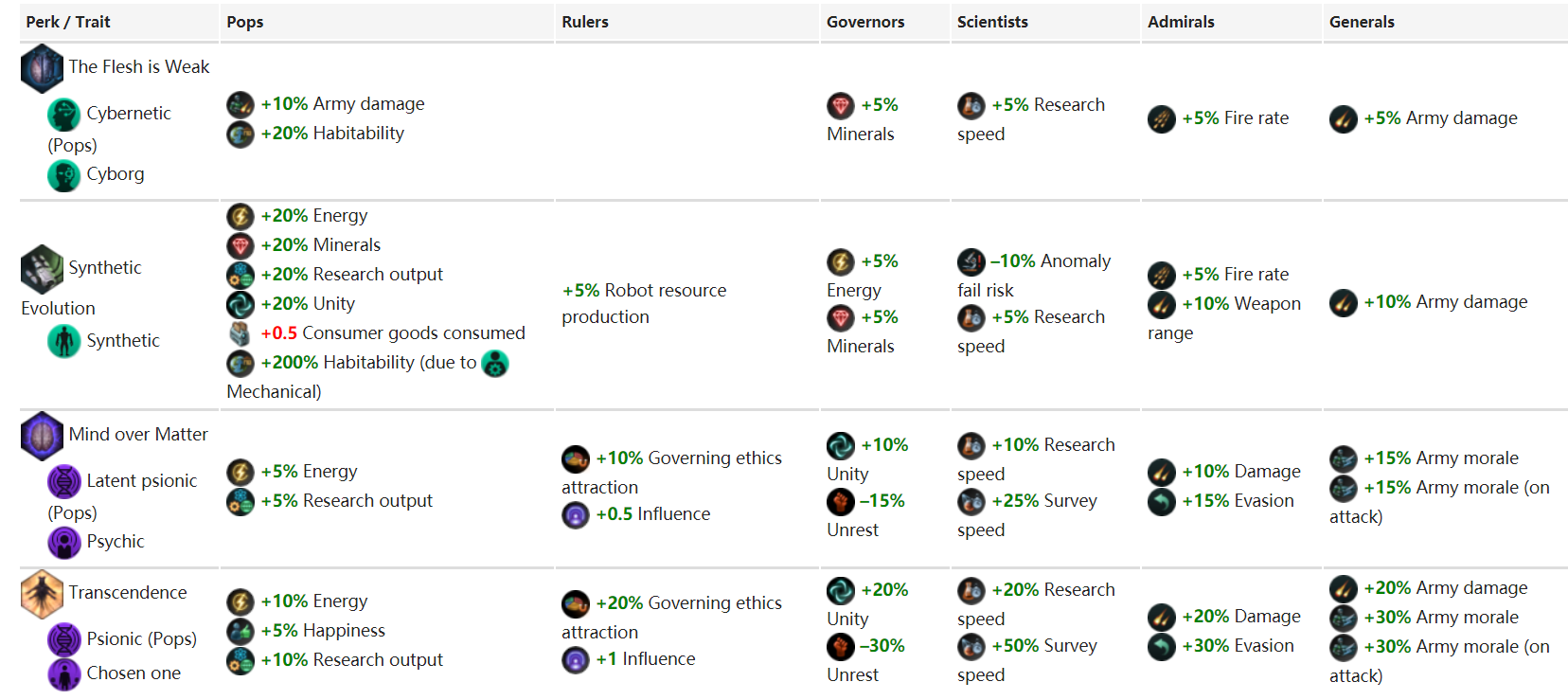Click the +10% Army damage text in Generals column
This screenshot has width=1568, height=700.
click(1446, 302)
